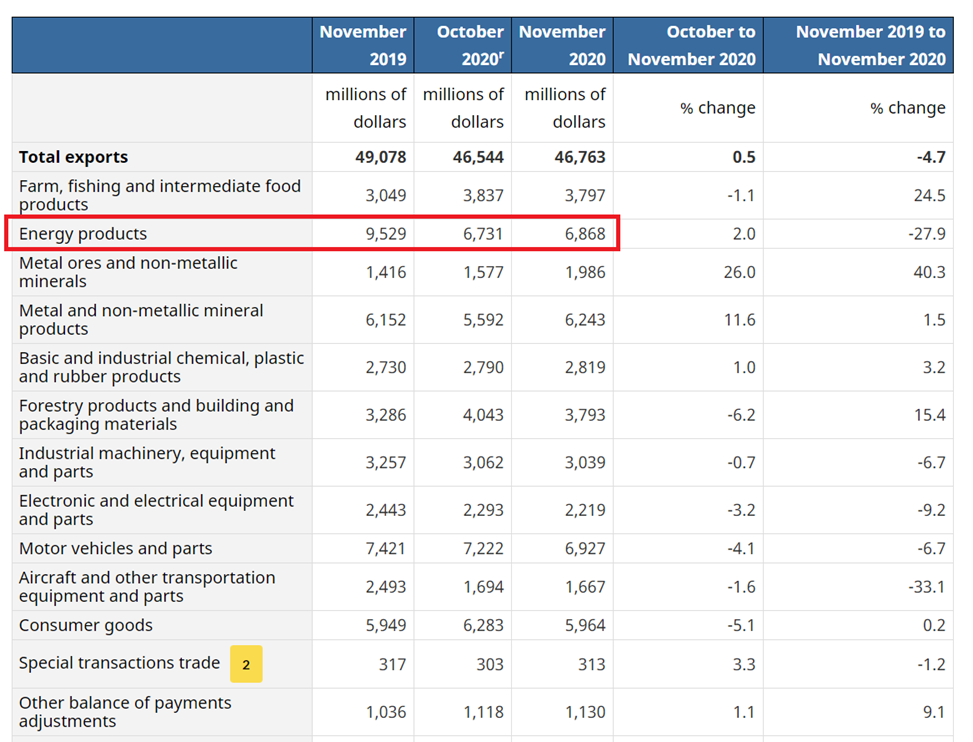
Task: Click the Industrial machinery, equipment and parts label
Action: click(x=147, y=462)
